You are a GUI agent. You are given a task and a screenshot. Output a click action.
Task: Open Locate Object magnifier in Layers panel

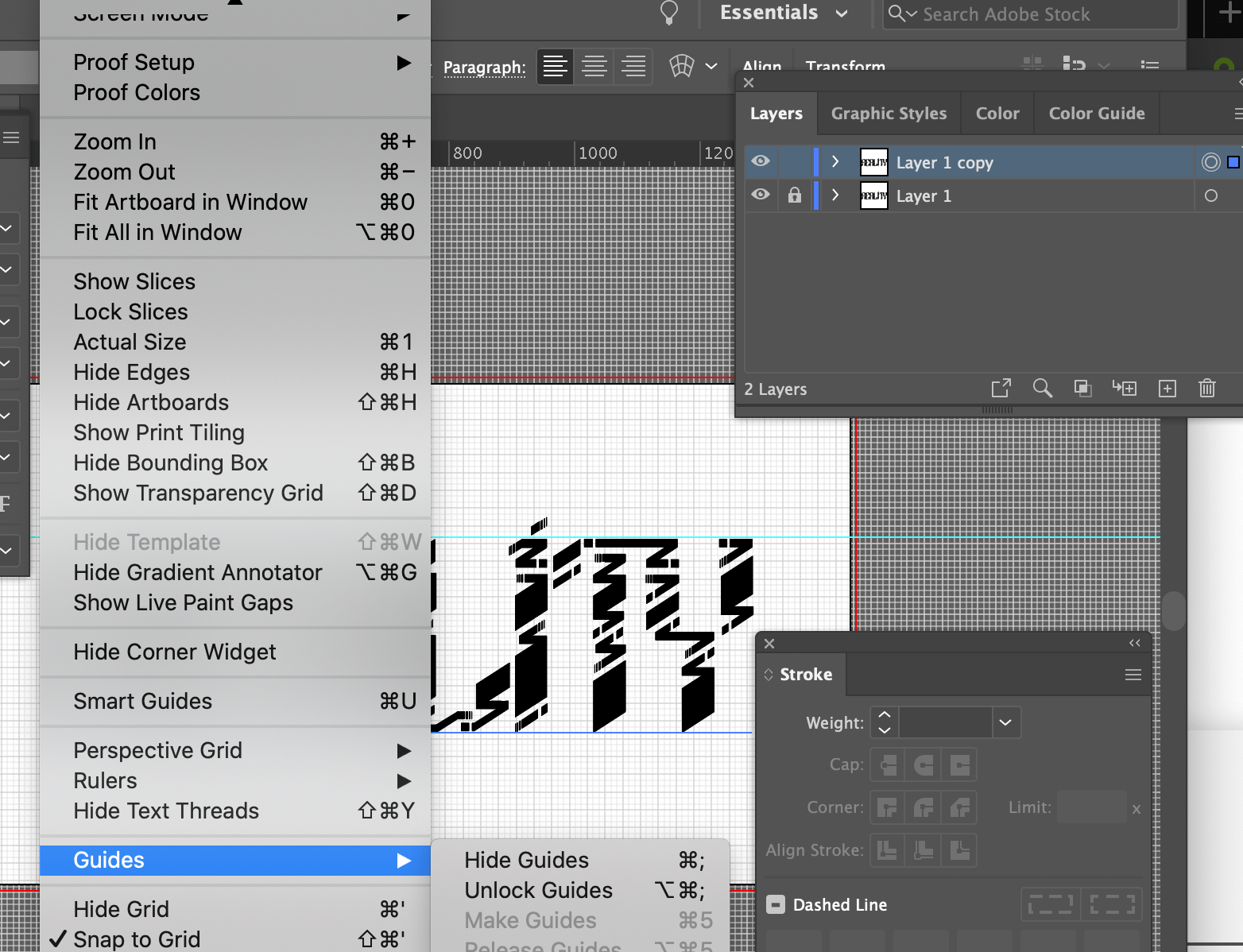[x=1043, y=389]
